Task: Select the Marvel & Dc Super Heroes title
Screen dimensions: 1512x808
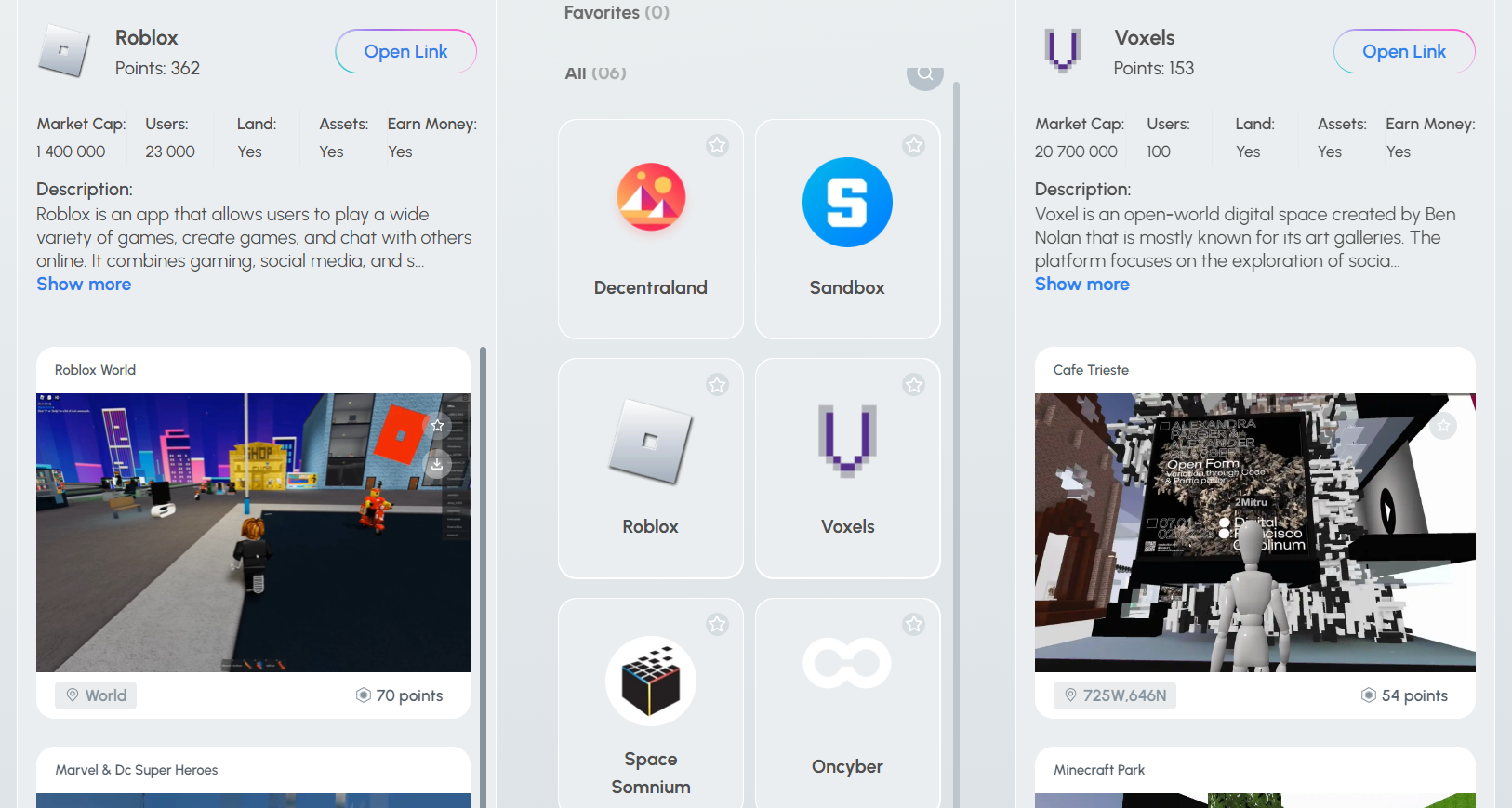Action: 137,770
